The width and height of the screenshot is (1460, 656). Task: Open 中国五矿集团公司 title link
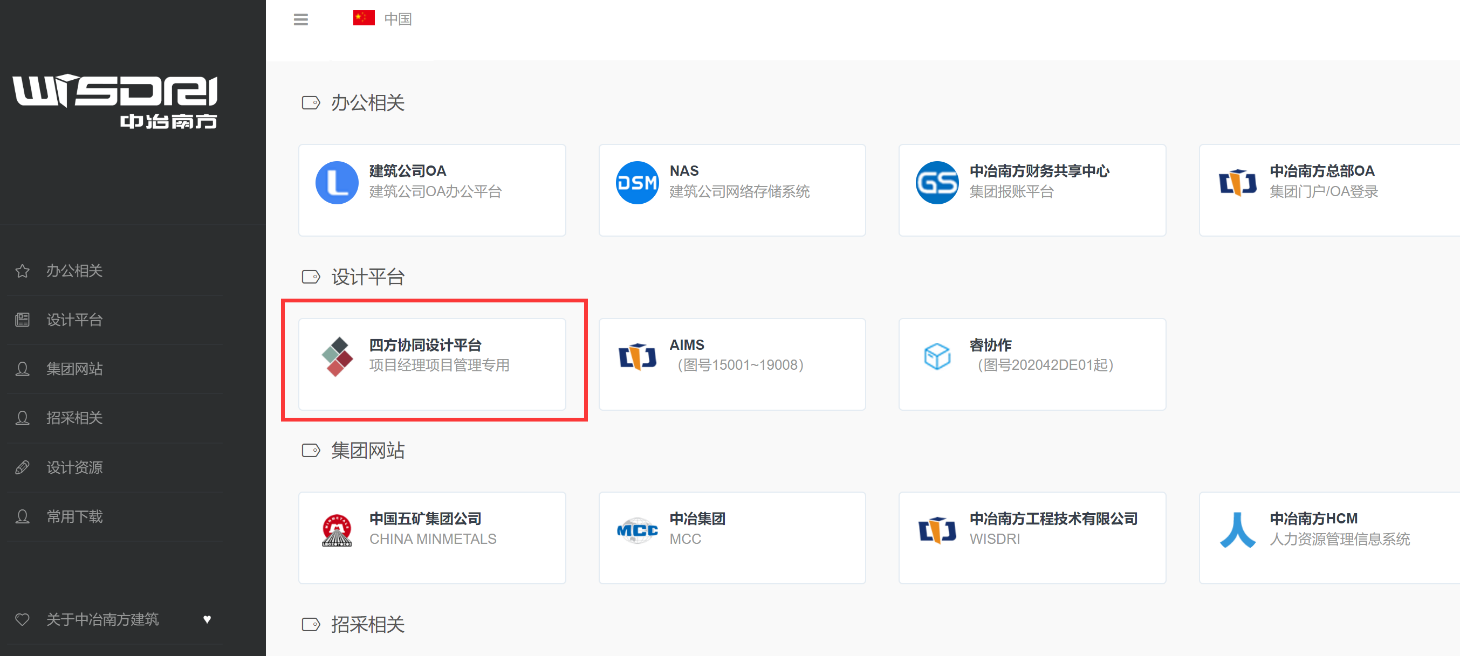coord(425,519)
